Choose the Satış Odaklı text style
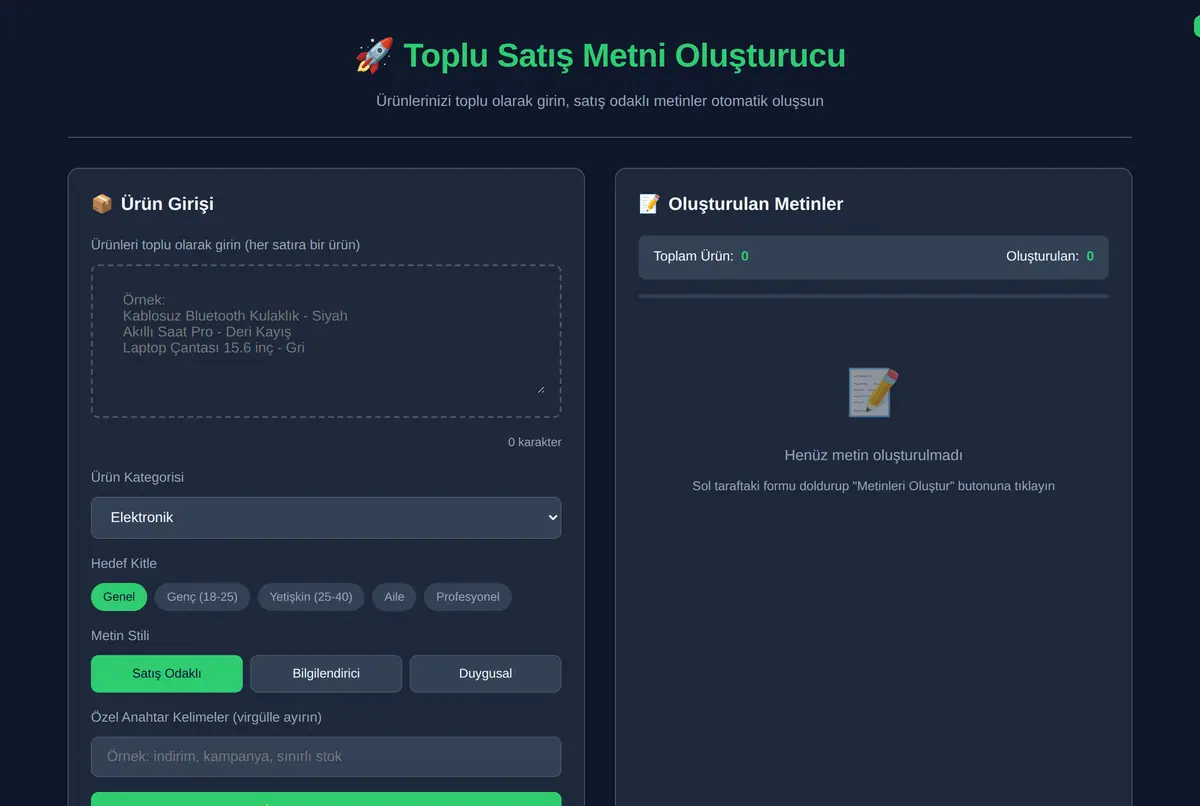Image resolution: width=1200 pixels, height=806 pixels. click(x=167, y=674)
